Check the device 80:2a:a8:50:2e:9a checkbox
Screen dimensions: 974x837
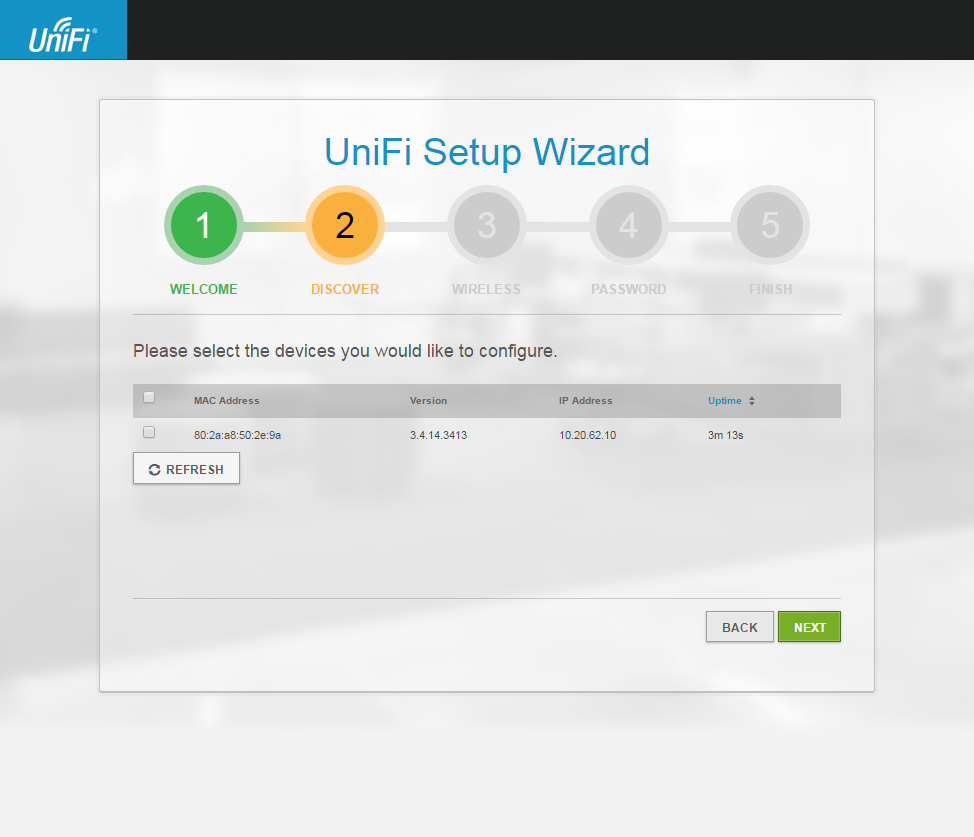(x=149, y=432)
